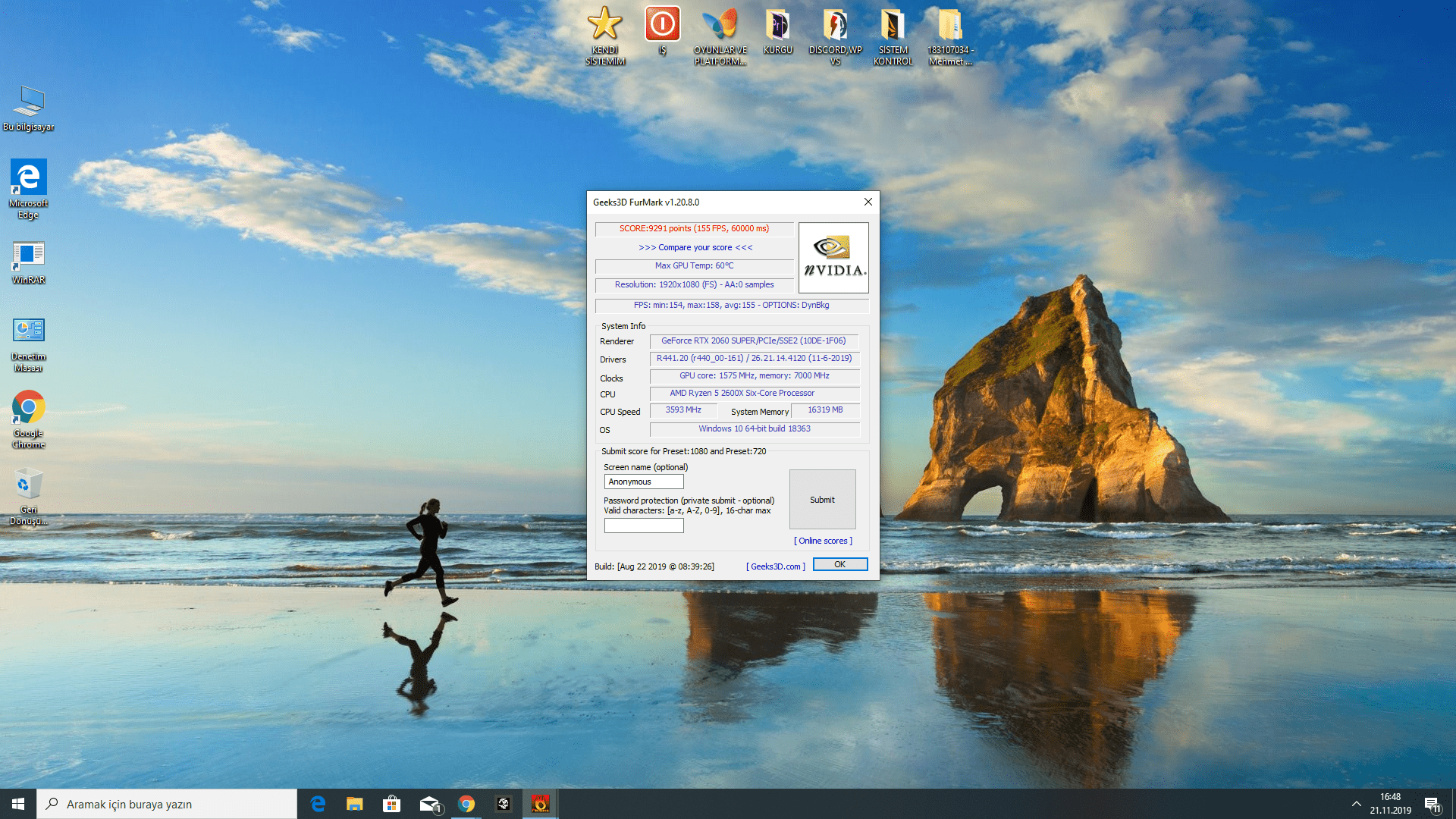
Task: Open the FurMark taskbar icon
Action: [540, 804]
